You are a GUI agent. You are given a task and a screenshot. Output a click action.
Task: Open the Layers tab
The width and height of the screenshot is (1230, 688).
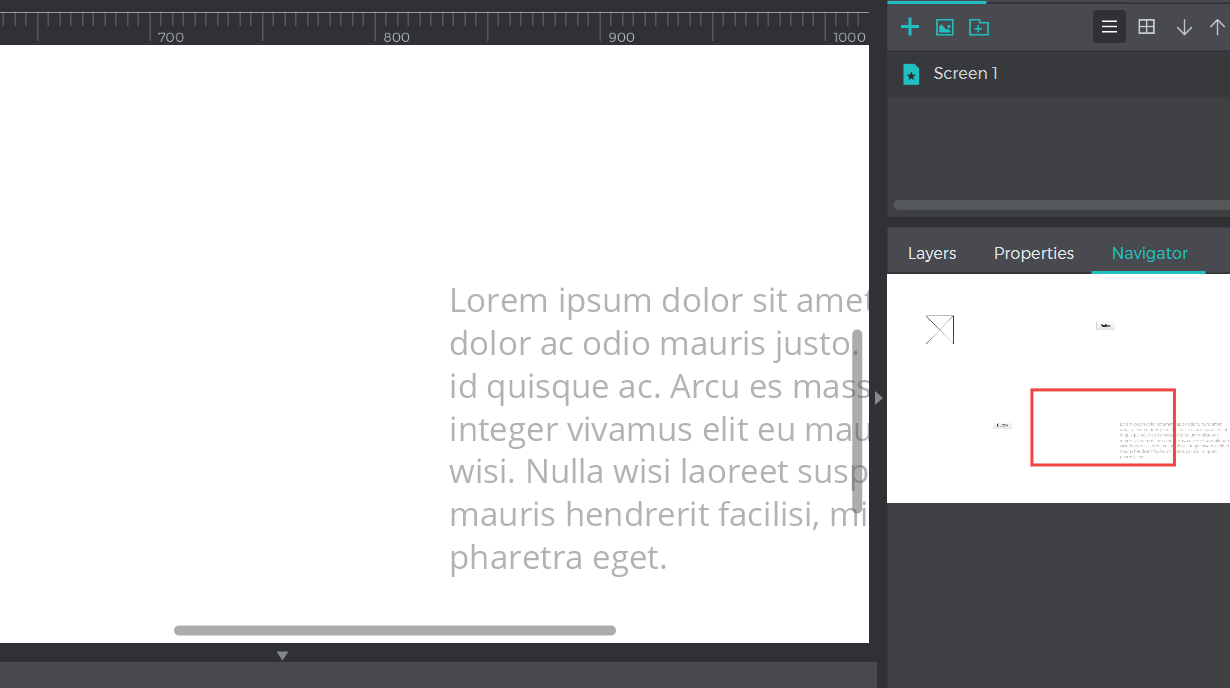(931, 253)
